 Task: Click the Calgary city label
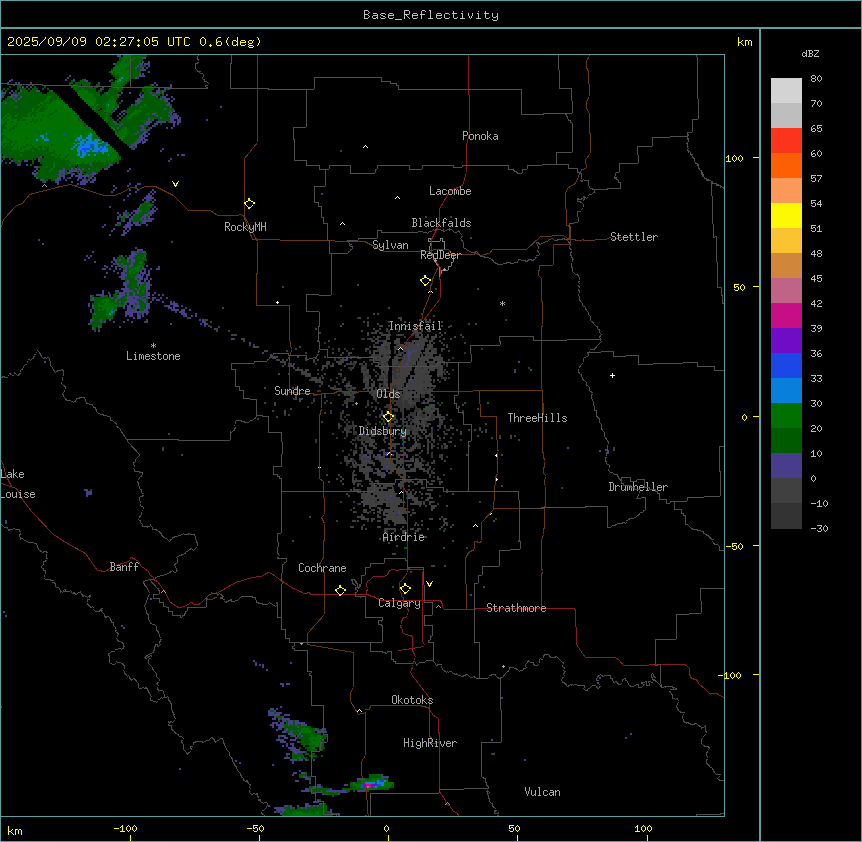point(399,603)
